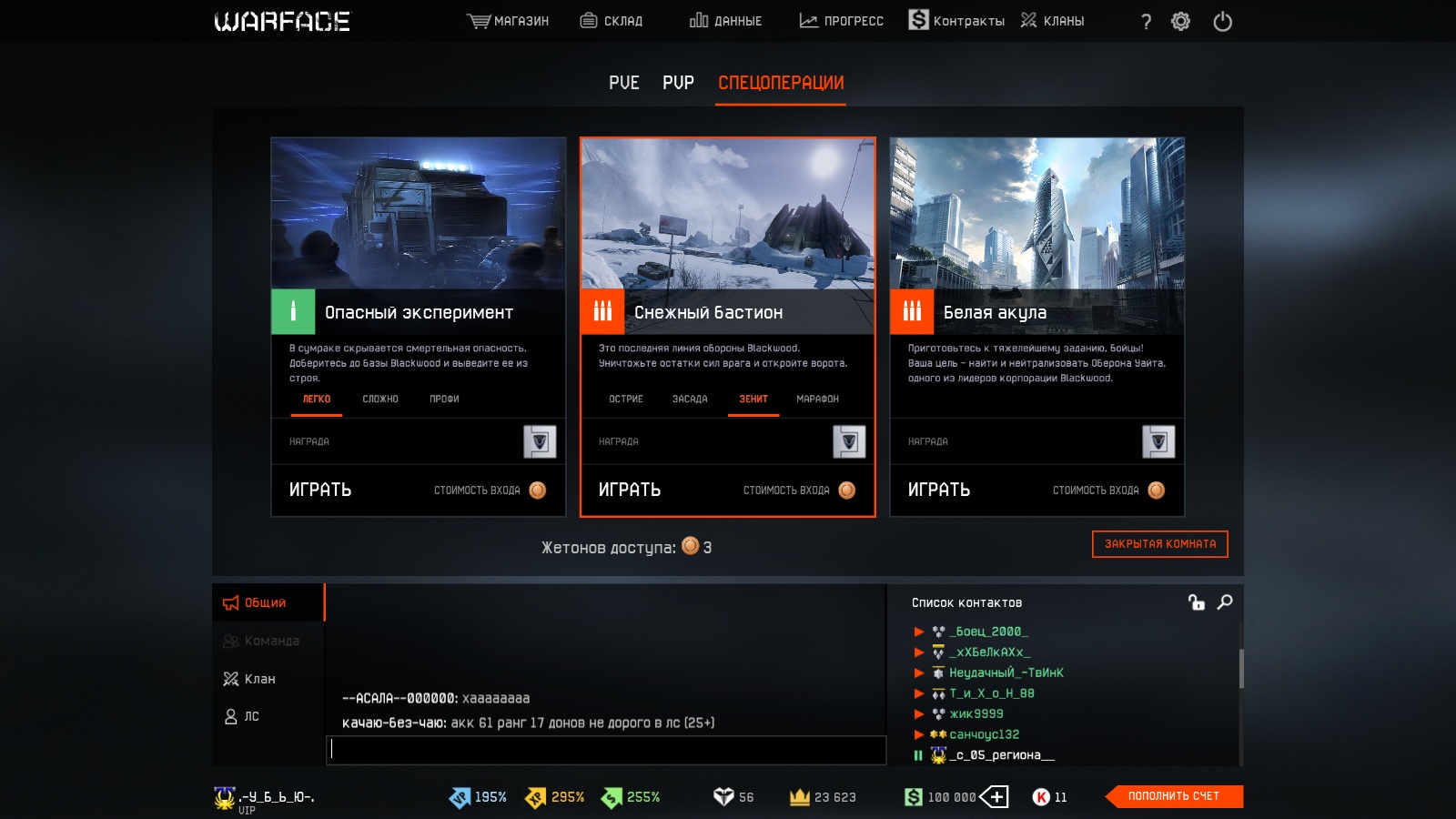Click the 195% experience booster icon
This screenshot has width=1456, height=819.
[460, 797]
